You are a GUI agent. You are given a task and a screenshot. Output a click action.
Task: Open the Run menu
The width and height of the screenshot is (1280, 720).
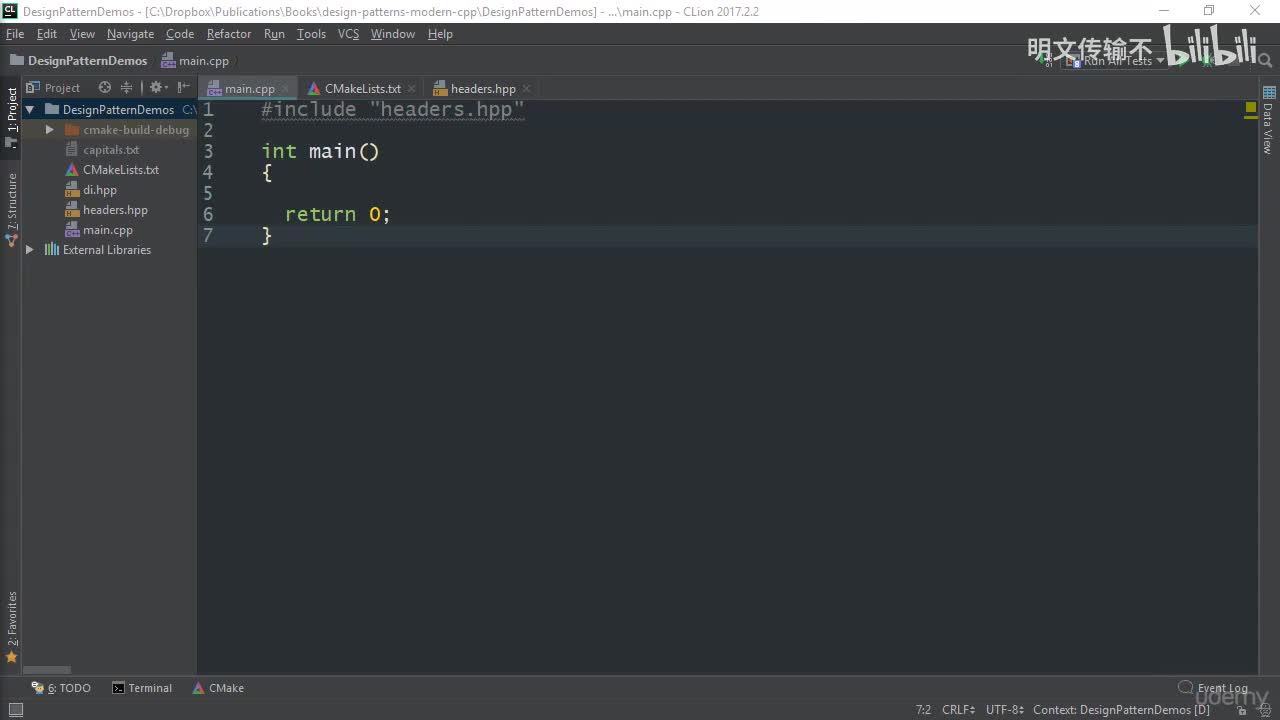[274, 34]
